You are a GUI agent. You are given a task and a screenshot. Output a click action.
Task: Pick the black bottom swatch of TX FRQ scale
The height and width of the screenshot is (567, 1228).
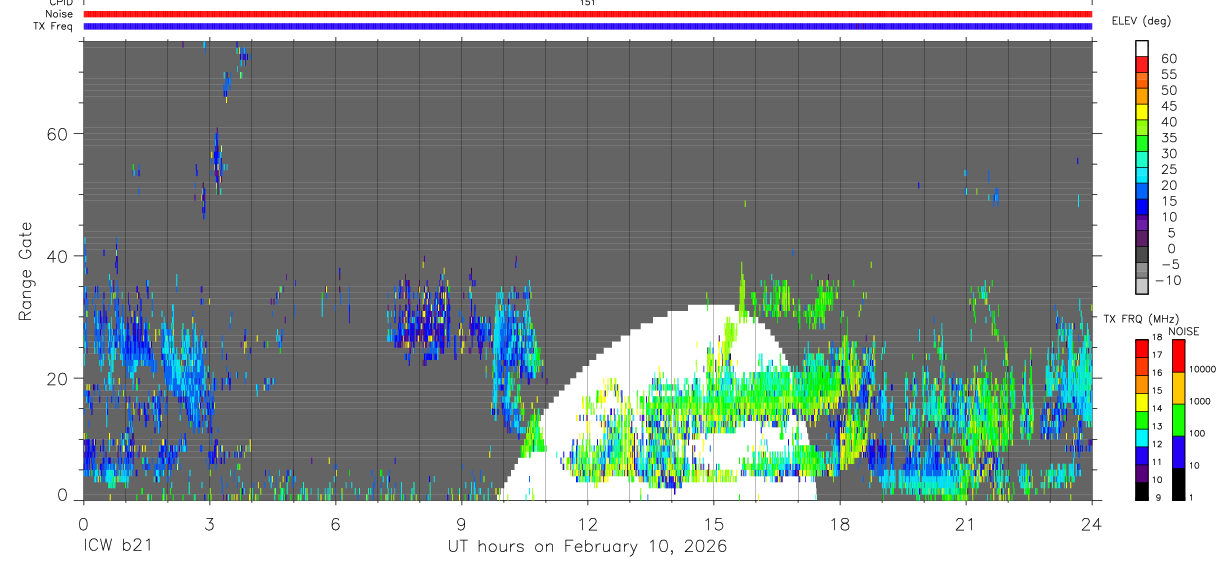(x=1143, y=491)
